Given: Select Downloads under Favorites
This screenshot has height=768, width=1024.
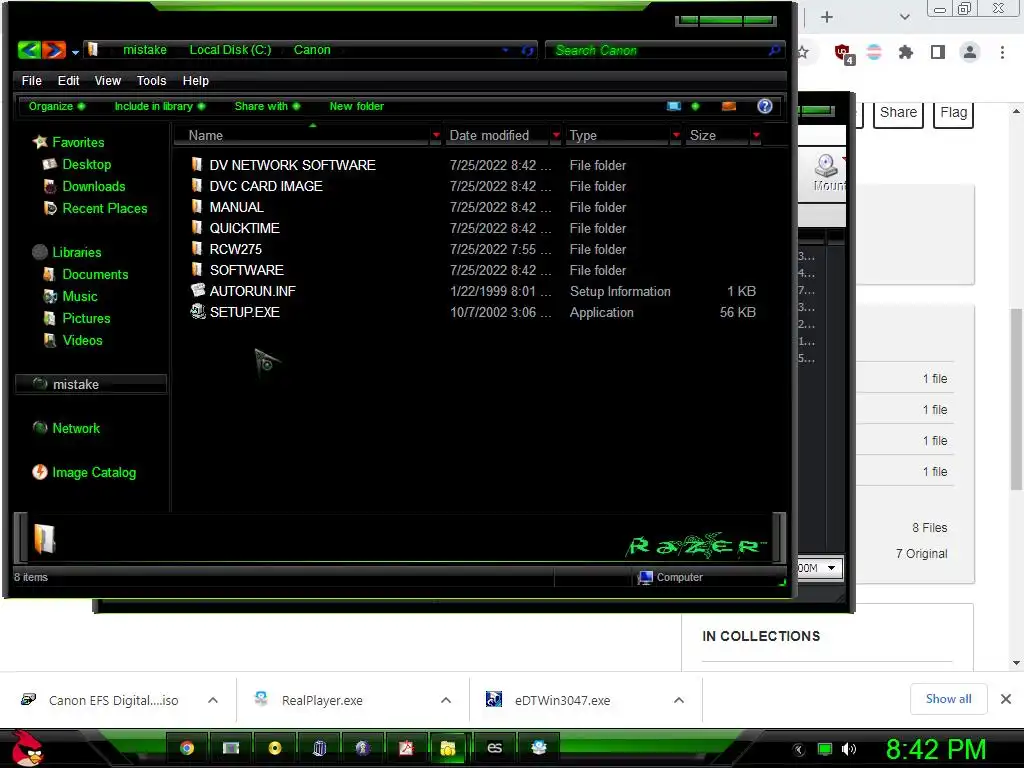Looking at the screenshot, I should pos(93,186).
